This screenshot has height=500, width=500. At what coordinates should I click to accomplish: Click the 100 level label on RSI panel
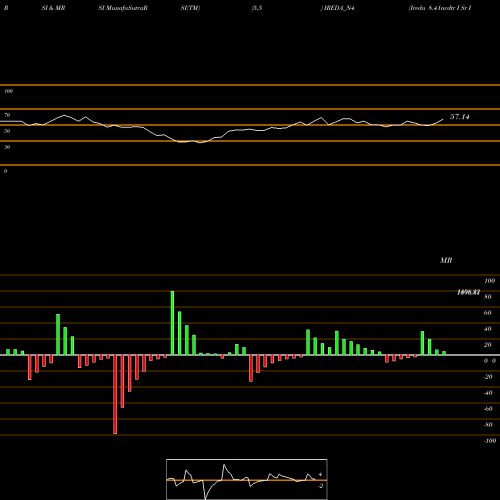coord(8,91)
